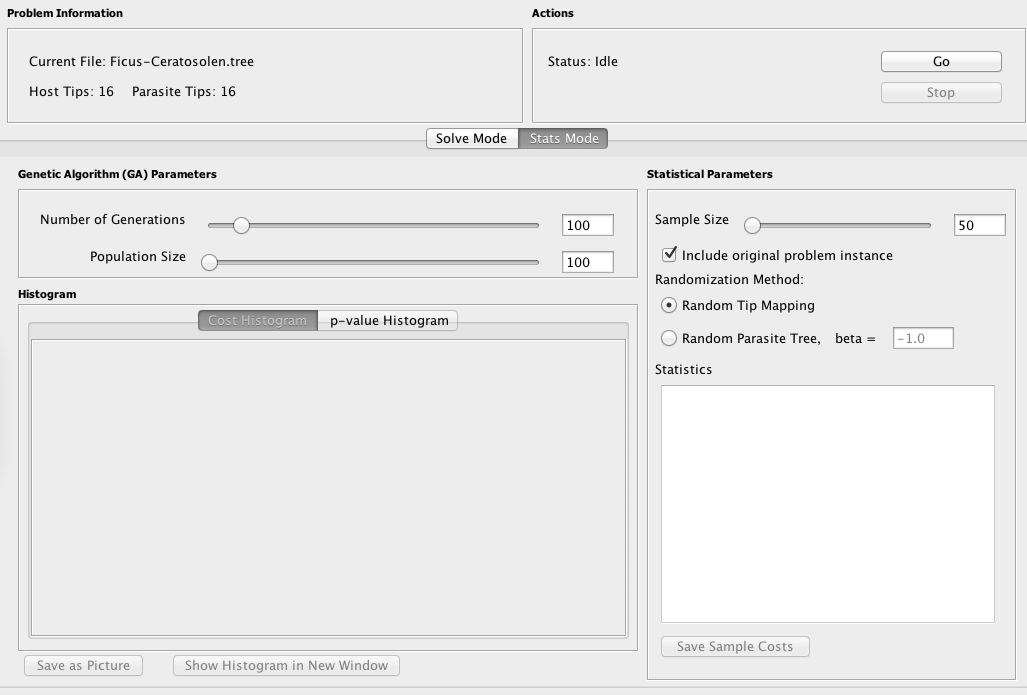The height and width of the screenshot is (695, 1027).
Task: Click the beta value input field
Action: coord(922,339)
